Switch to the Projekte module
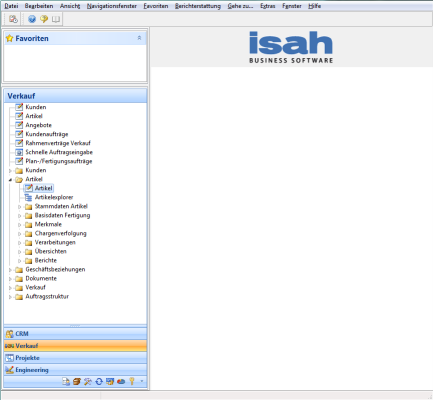The width and height of the screenshot is (433, 400). [x=75, y=358]
